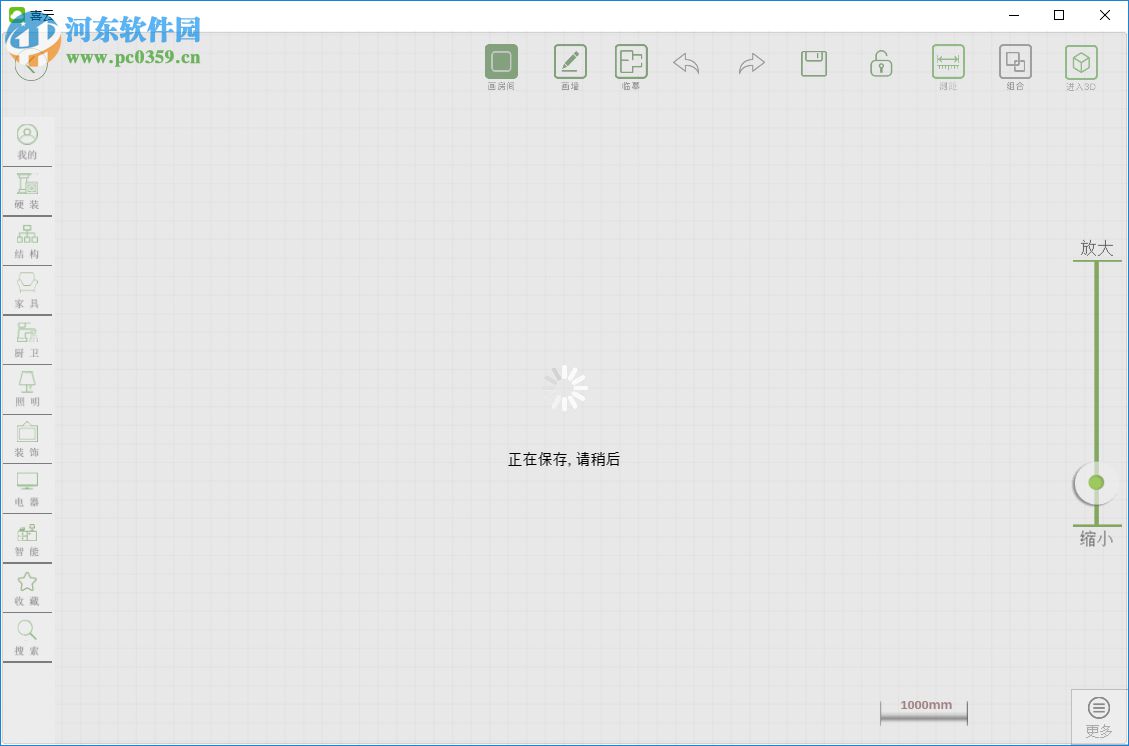The image size is (1129, 746).
Task: Close the 喜云 window
Action: [x=1105, y=15]
